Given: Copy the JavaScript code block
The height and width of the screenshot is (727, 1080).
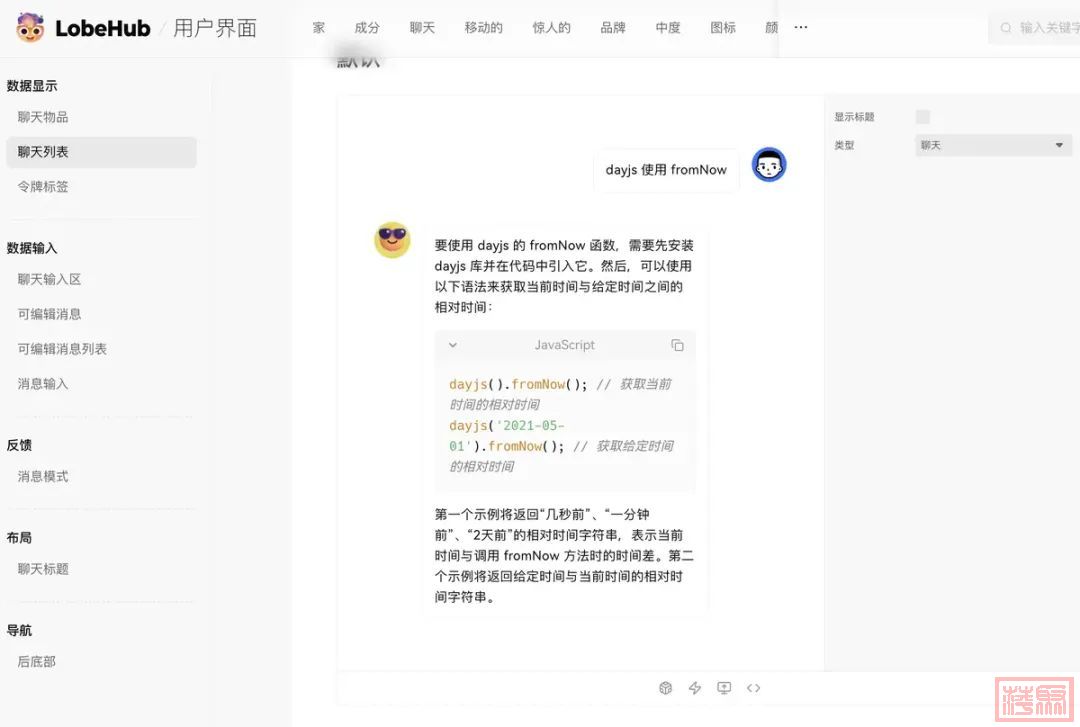Looking at the screenshot, I should [x=677, y=345].
